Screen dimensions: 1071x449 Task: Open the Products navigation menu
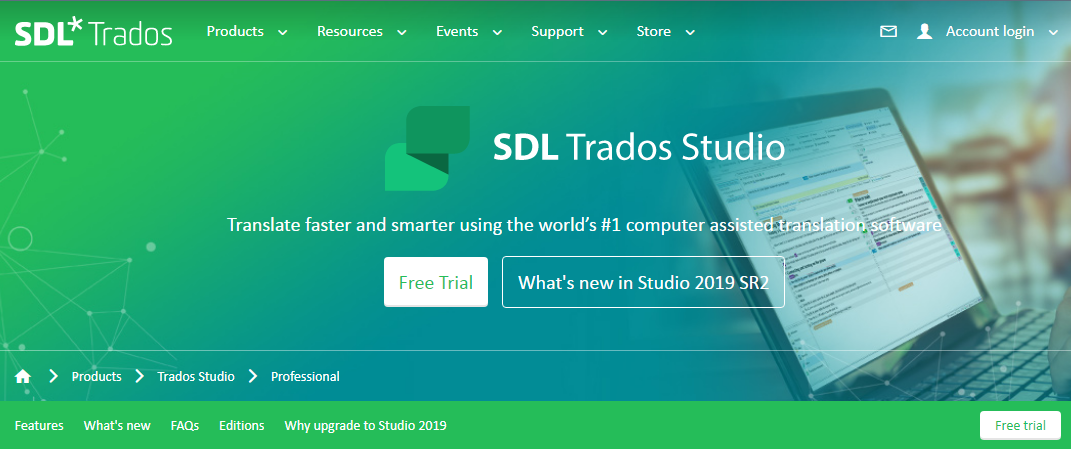[x=235, y=31]
